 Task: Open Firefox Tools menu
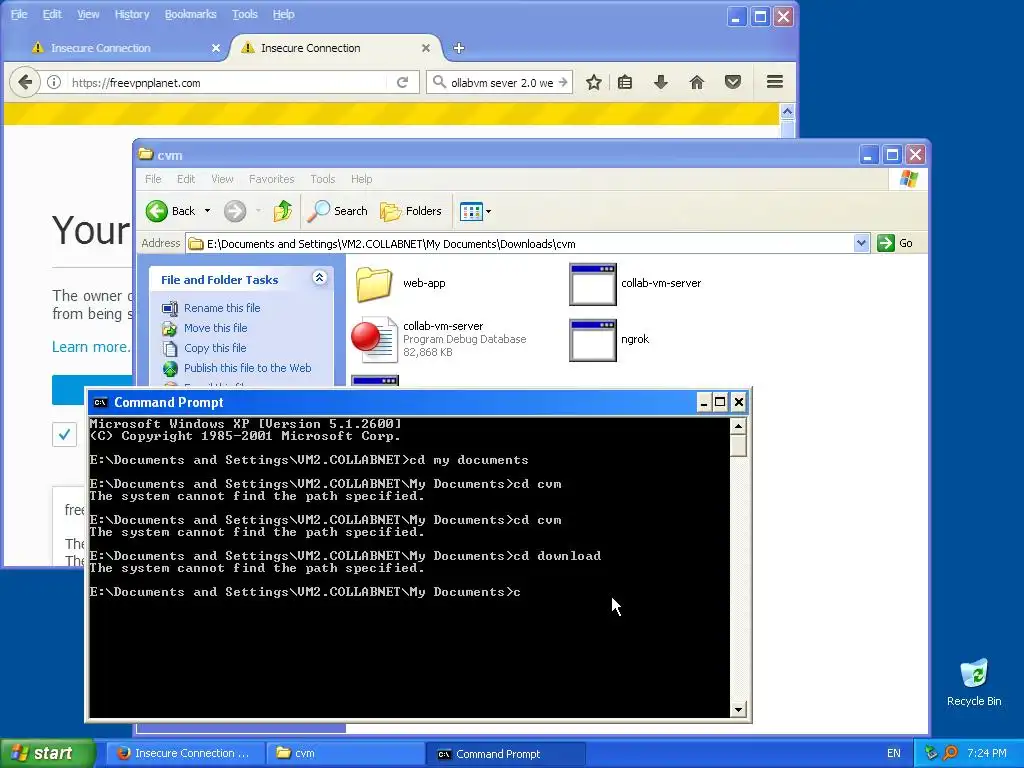click(x=245, y=14)
